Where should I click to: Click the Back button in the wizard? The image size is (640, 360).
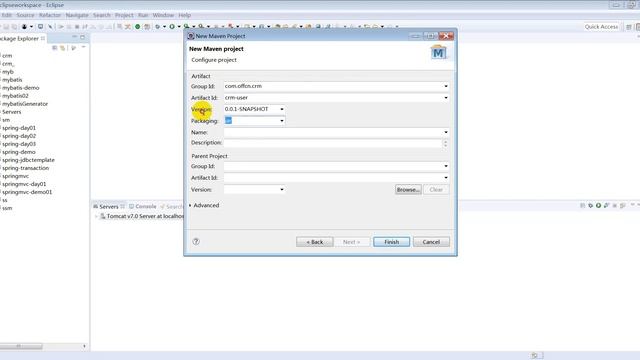coord(315,242)
